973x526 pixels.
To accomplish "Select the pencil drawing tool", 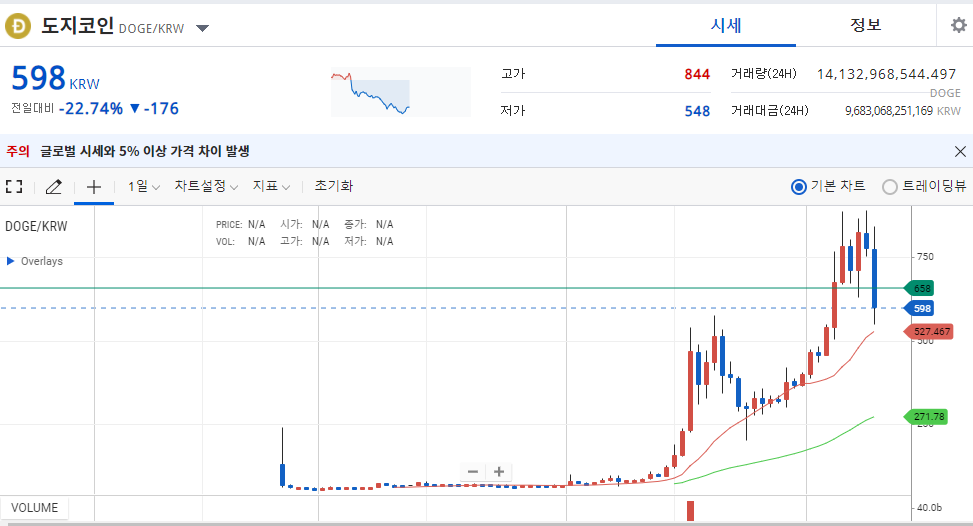I will (54, 186).
